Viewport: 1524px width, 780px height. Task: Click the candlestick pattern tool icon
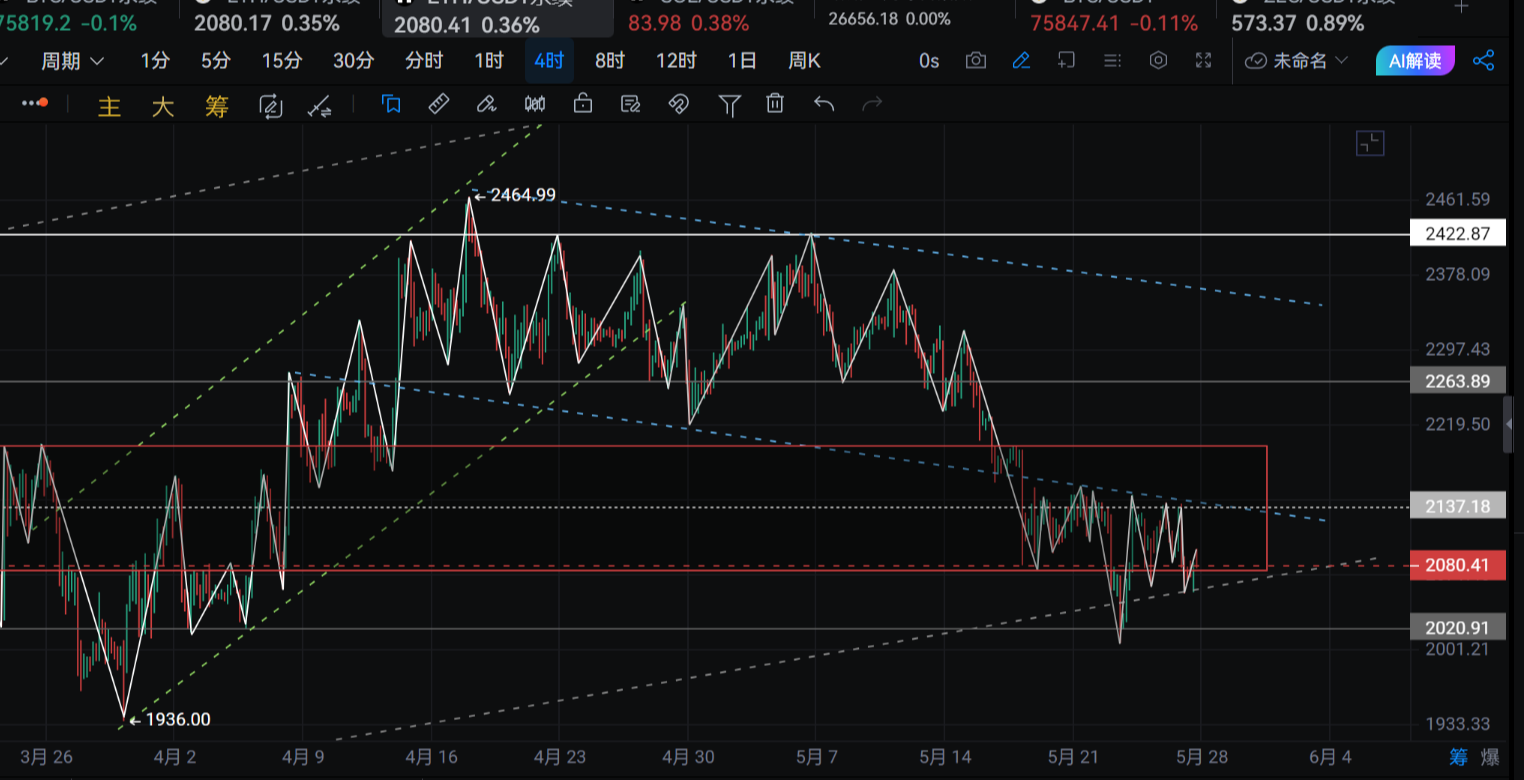point(535,104)
